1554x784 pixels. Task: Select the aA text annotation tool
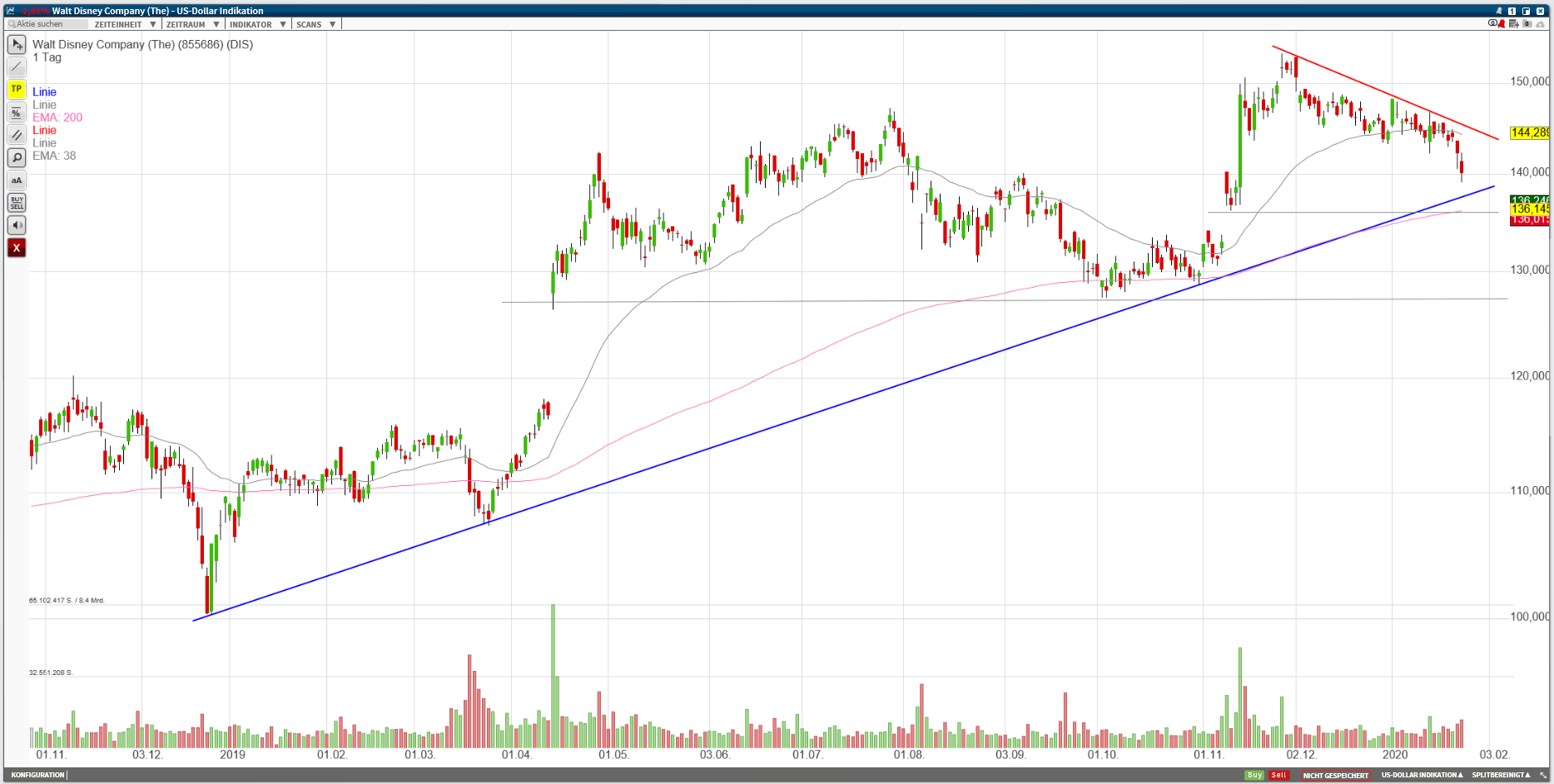pyautogui.click(x=17, y=180)
